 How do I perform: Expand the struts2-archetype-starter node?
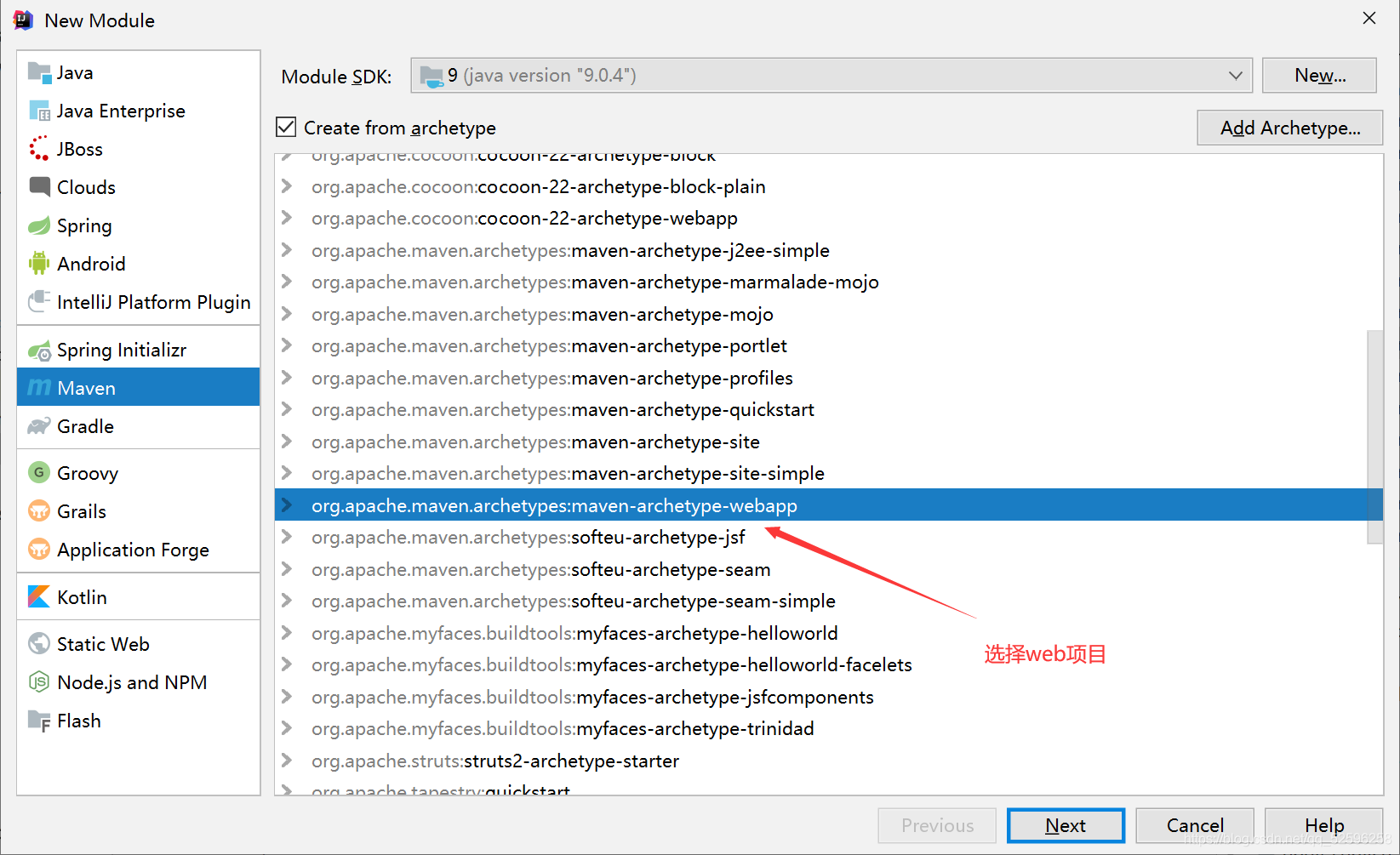click(x=287, y=761)
